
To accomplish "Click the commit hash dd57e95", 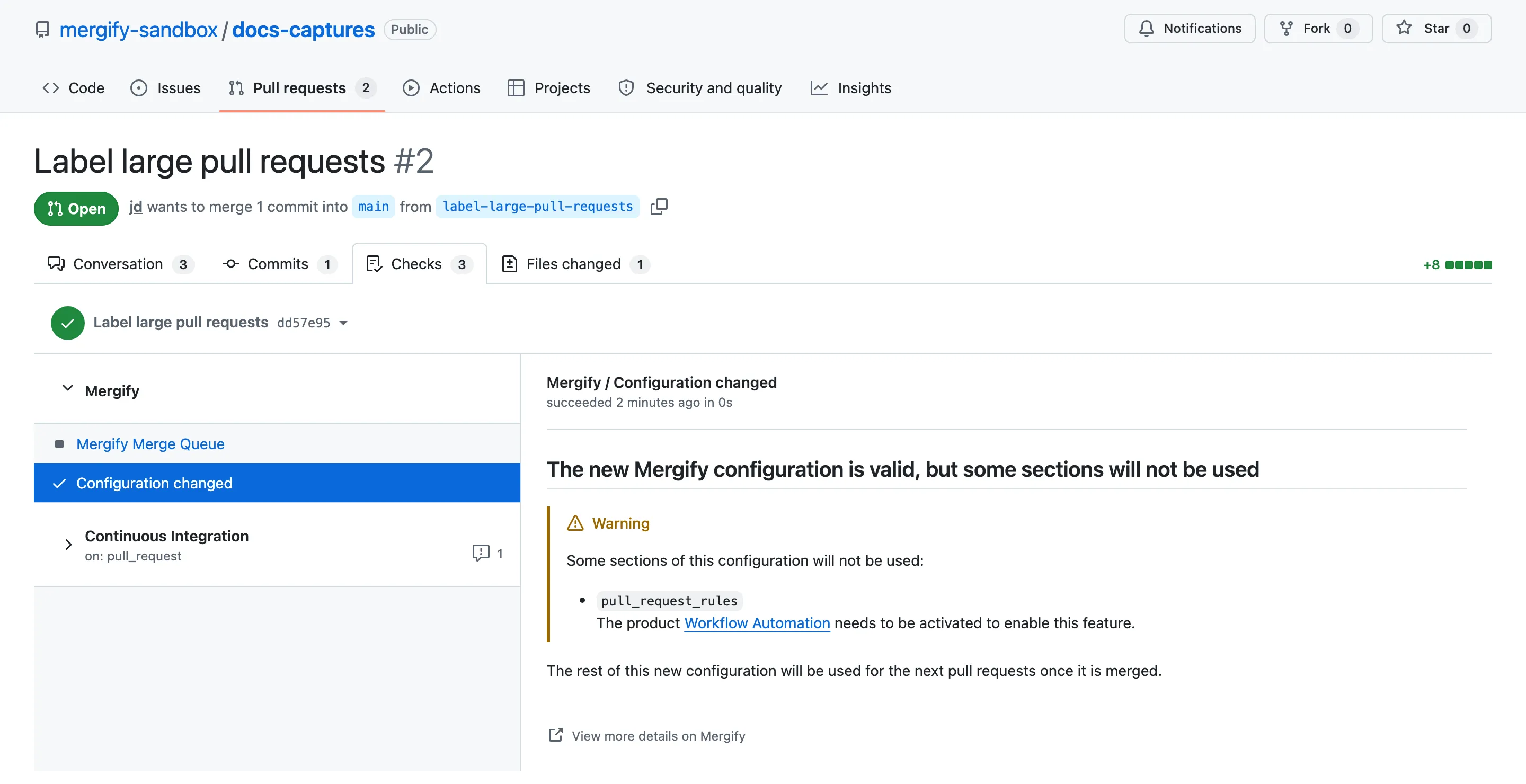I will (303, 323).
